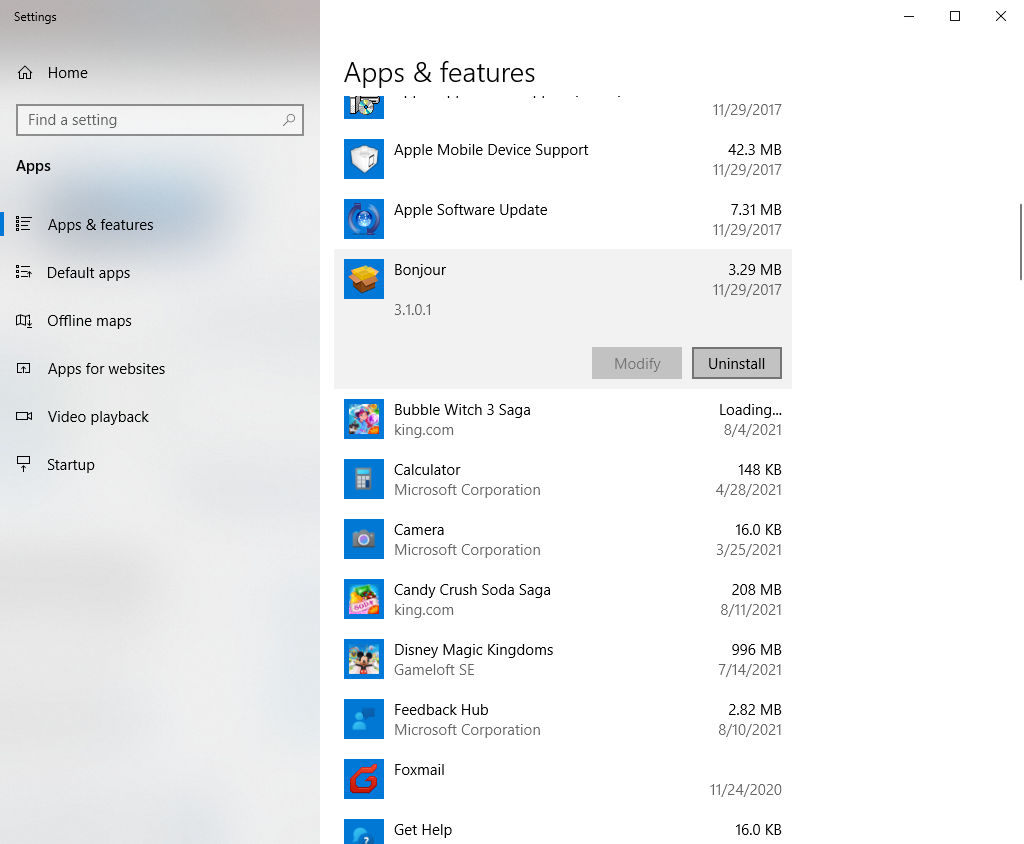This screenshot has height=844, width=1024.
Task: Click the 208 MB size value
Action: pos(756,589)
